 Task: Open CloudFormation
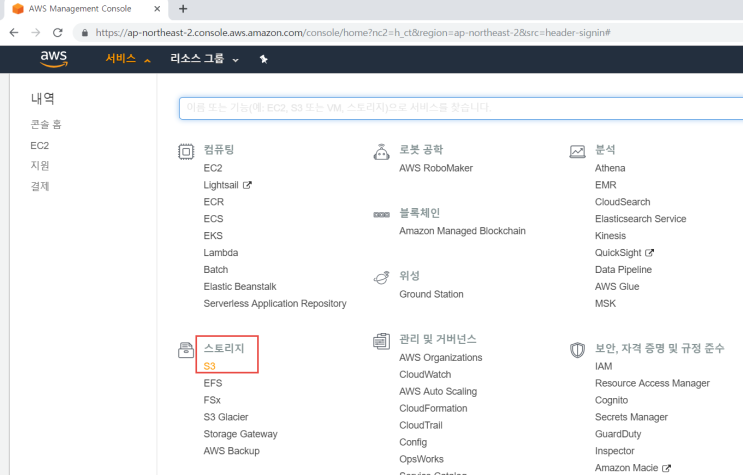pos(433,409)
